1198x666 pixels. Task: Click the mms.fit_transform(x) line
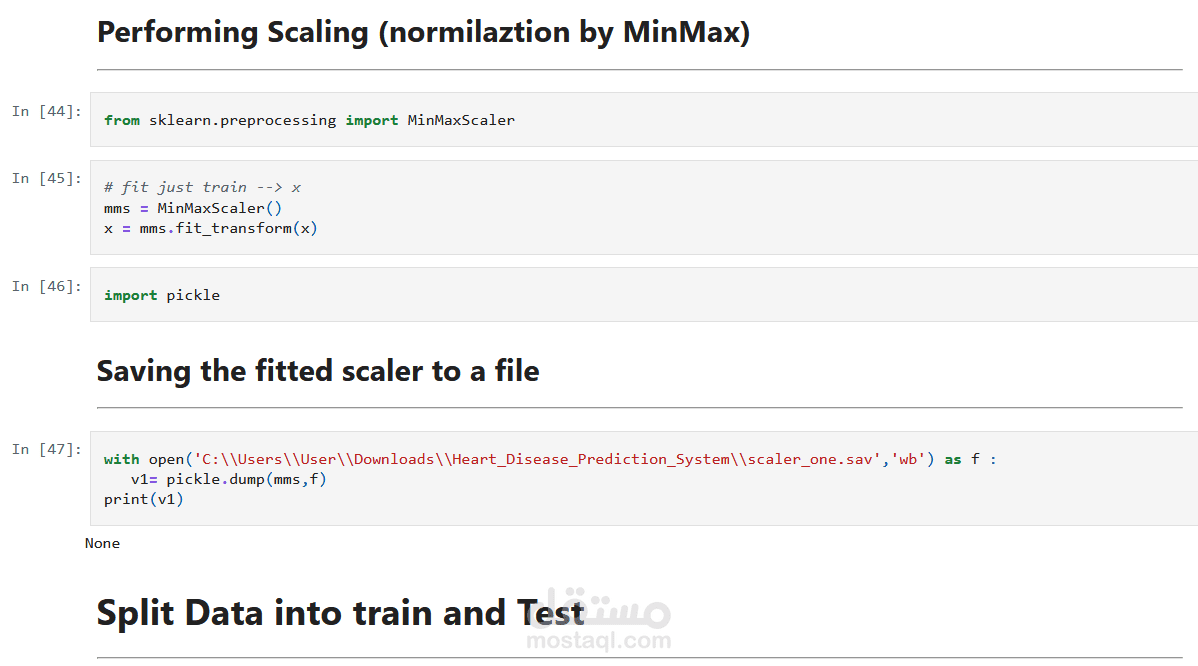pos(211,228)
